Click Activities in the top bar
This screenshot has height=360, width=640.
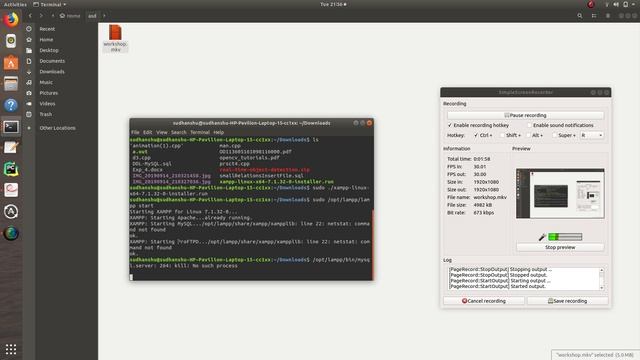coord(15,4)
